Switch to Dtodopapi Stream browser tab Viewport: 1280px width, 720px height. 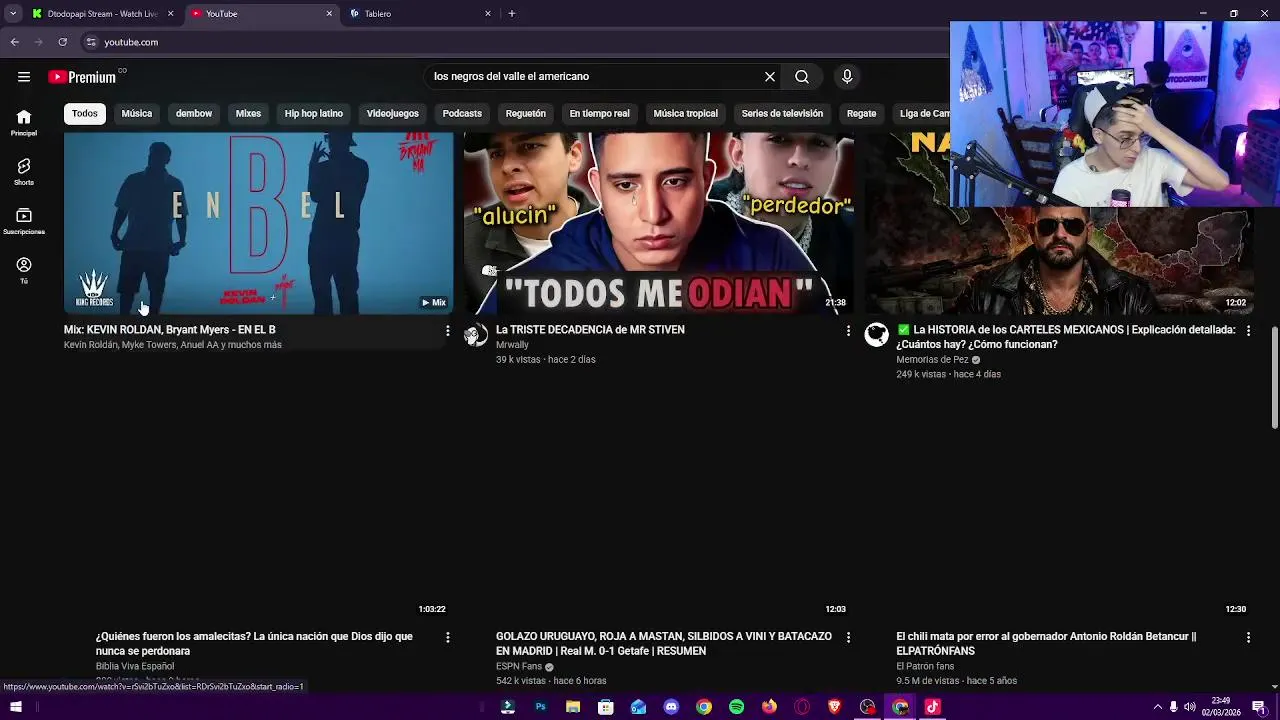[103, 14]
